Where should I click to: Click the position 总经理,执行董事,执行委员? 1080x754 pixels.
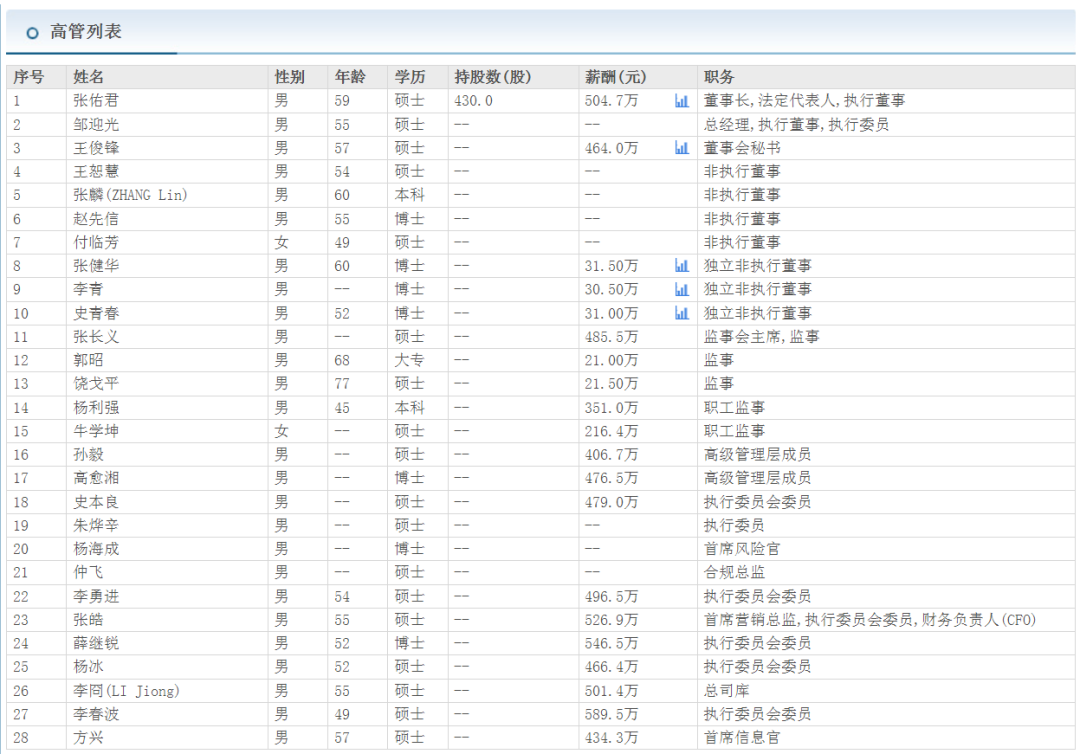coord(796,125)
